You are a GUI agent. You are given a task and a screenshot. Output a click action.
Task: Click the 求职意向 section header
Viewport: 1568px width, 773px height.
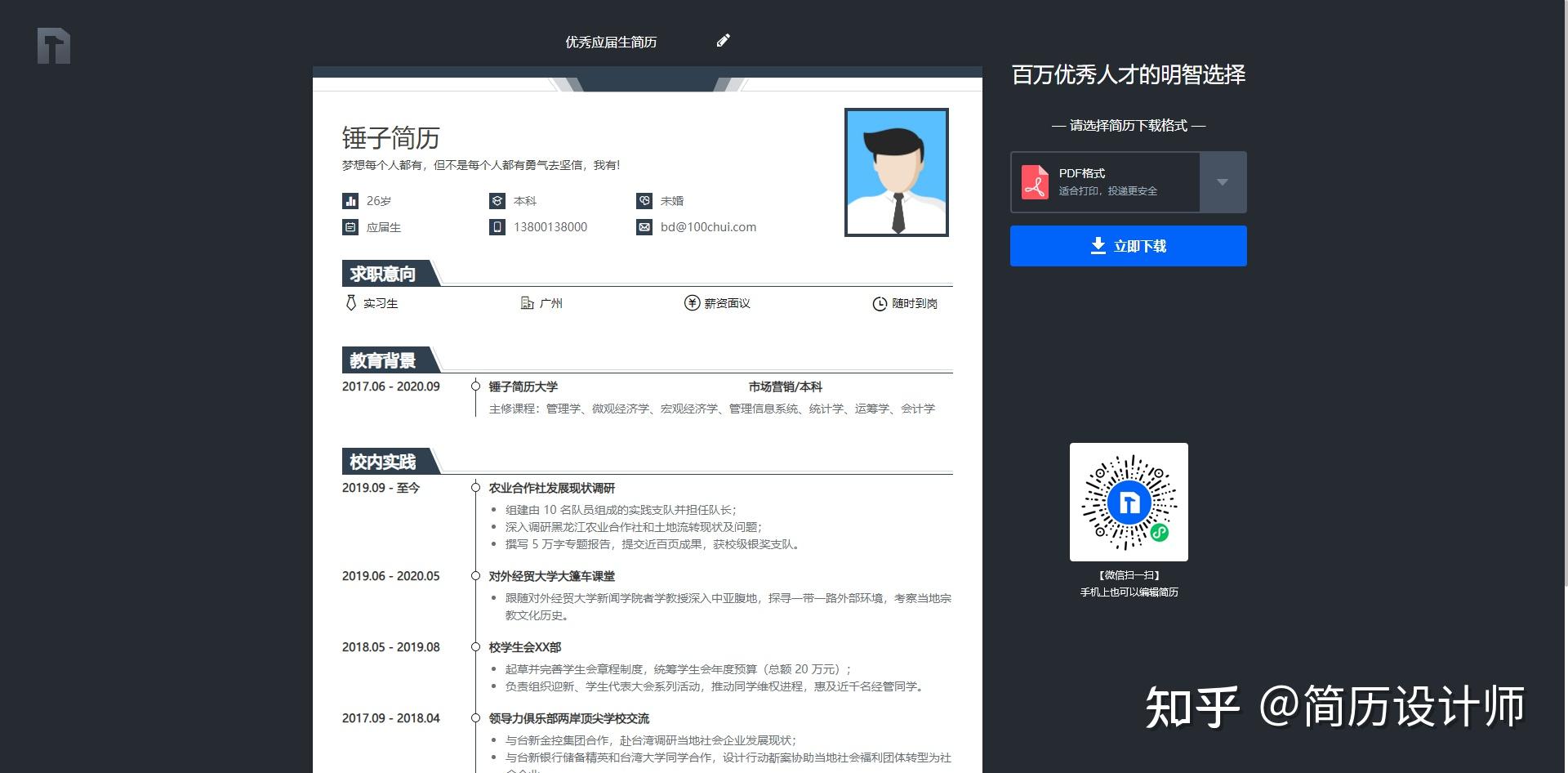pos(382,274)
